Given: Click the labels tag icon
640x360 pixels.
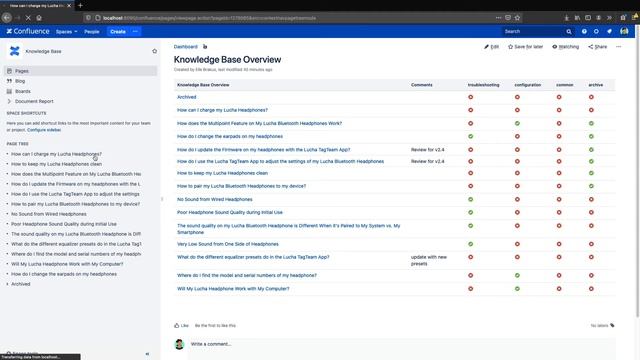Looking at the screenshot, I should (612, 325).
